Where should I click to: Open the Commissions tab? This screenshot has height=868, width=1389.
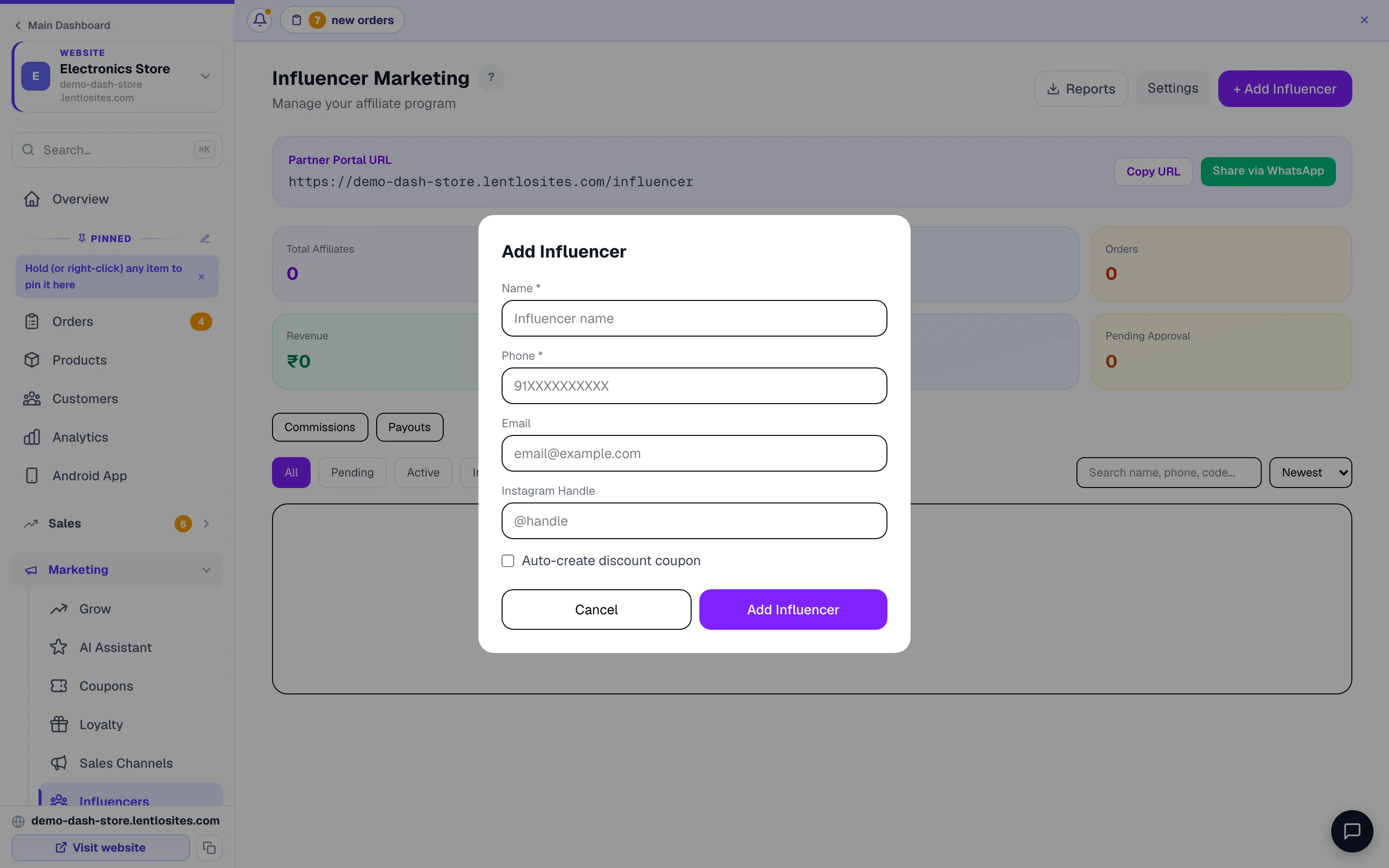[320, 427]
